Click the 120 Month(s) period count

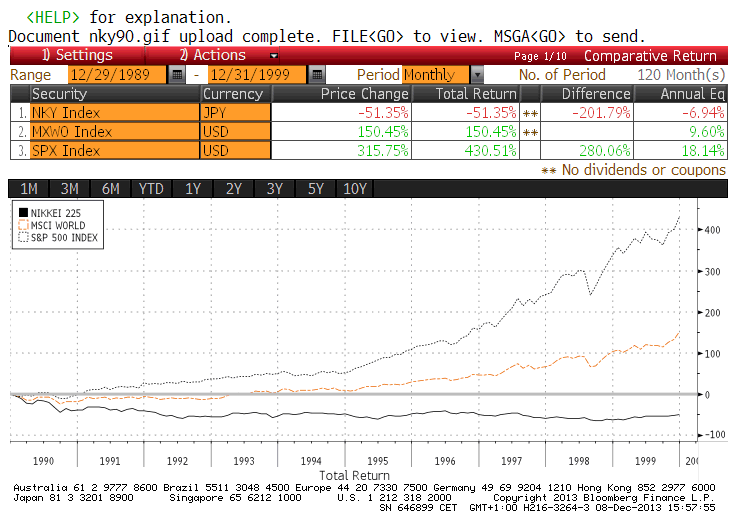pos(681,75)
